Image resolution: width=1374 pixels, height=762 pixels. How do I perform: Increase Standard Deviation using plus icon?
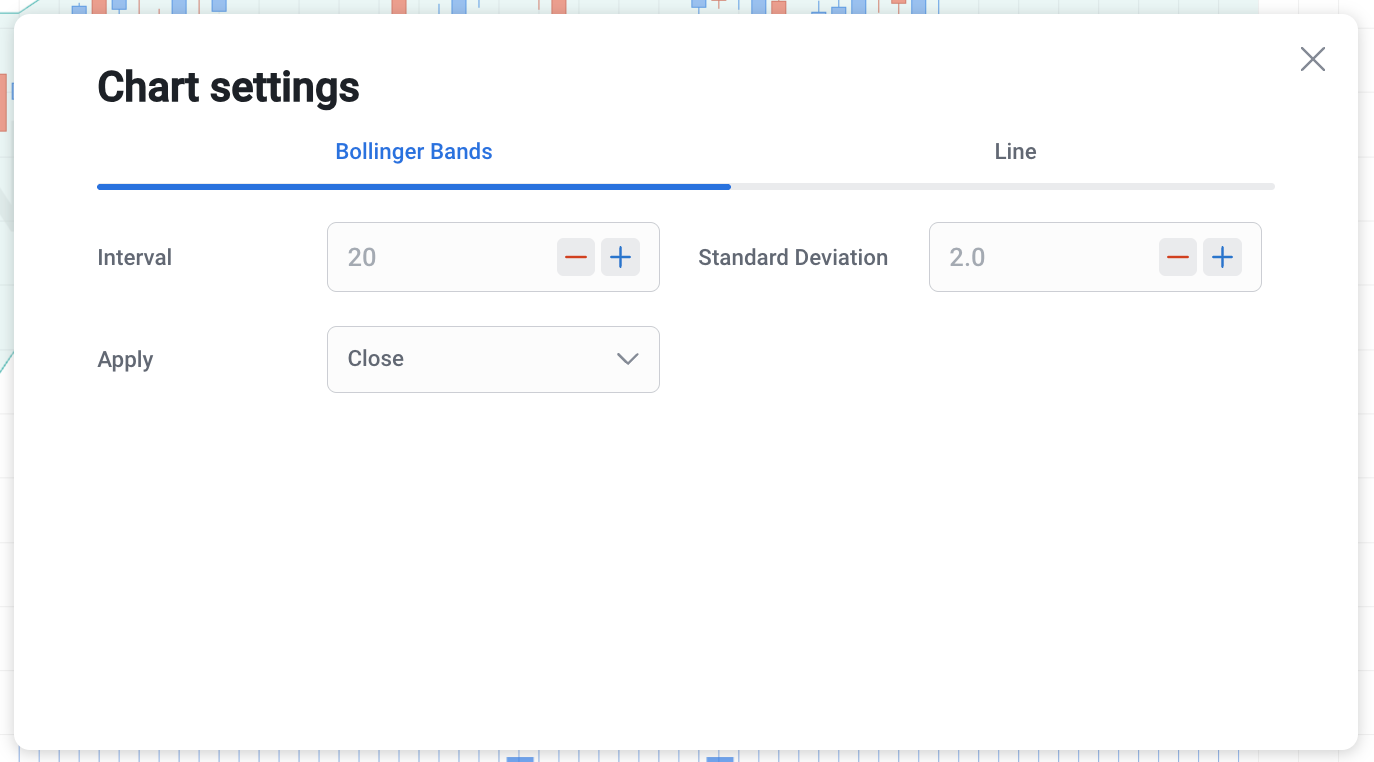(1222, 257)
